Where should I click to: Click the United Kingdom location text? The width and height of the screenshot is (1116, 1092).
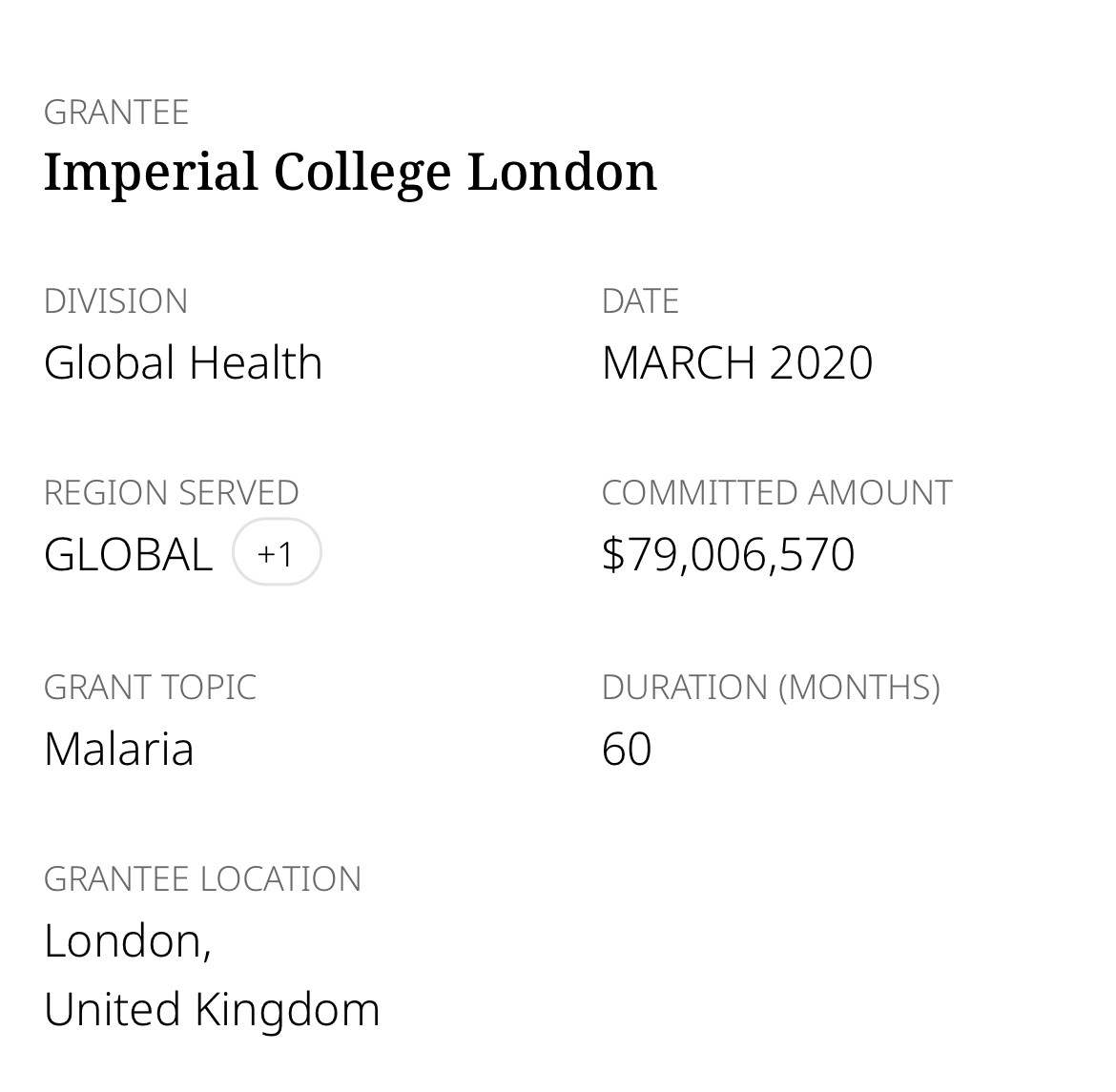tap(212, 1009)
